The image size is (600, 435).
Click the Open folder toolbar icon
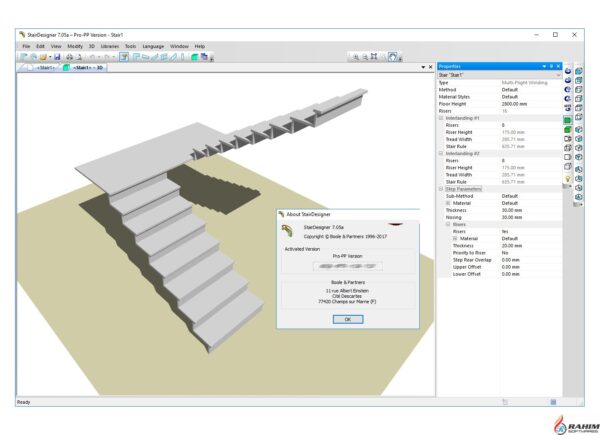click(43, 57)
